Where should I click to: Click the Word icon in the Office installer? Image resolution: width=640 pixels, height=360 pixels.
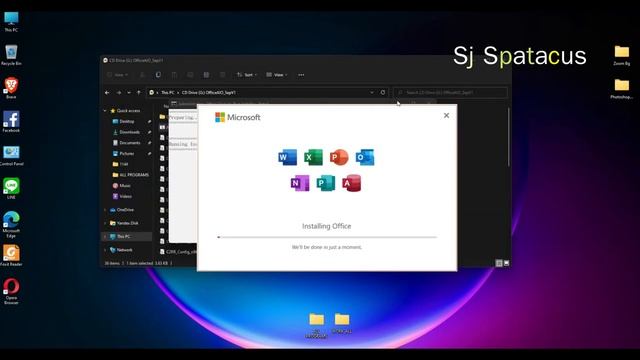pos(287,157)
